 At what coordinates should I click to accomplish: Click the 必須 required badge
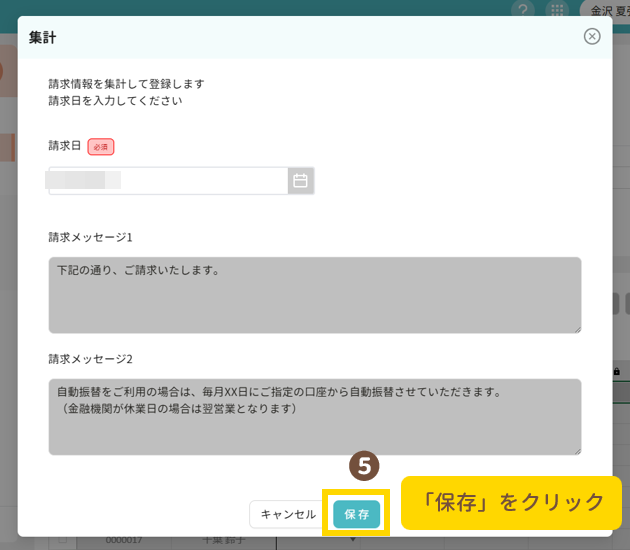(x=101, y=147)
